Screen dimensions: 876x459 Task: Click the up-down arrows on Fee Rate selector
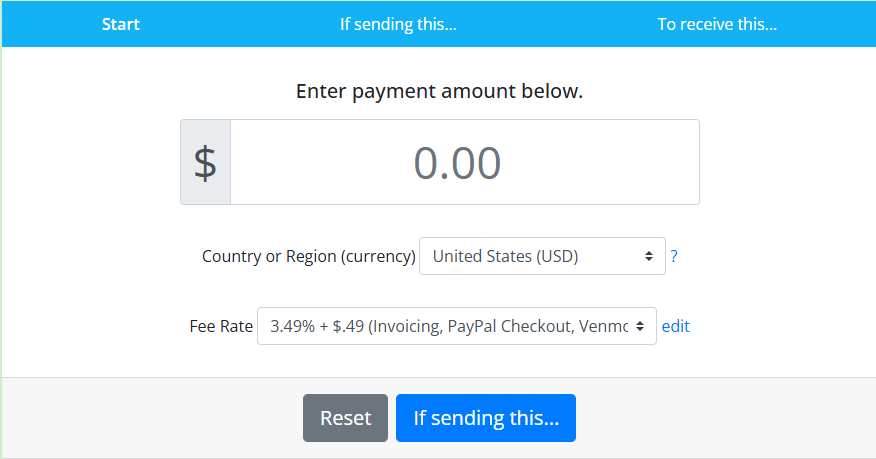pos(641,326)
